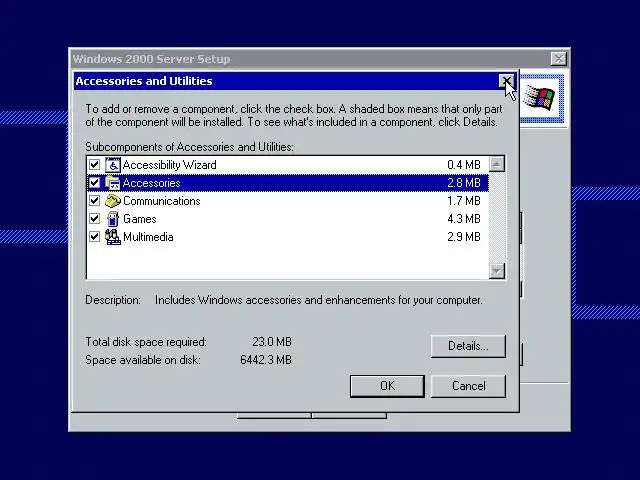This screenshot has width=640, height=480.
Task: Toggle the Accessories checkbox
Action: 94,183
